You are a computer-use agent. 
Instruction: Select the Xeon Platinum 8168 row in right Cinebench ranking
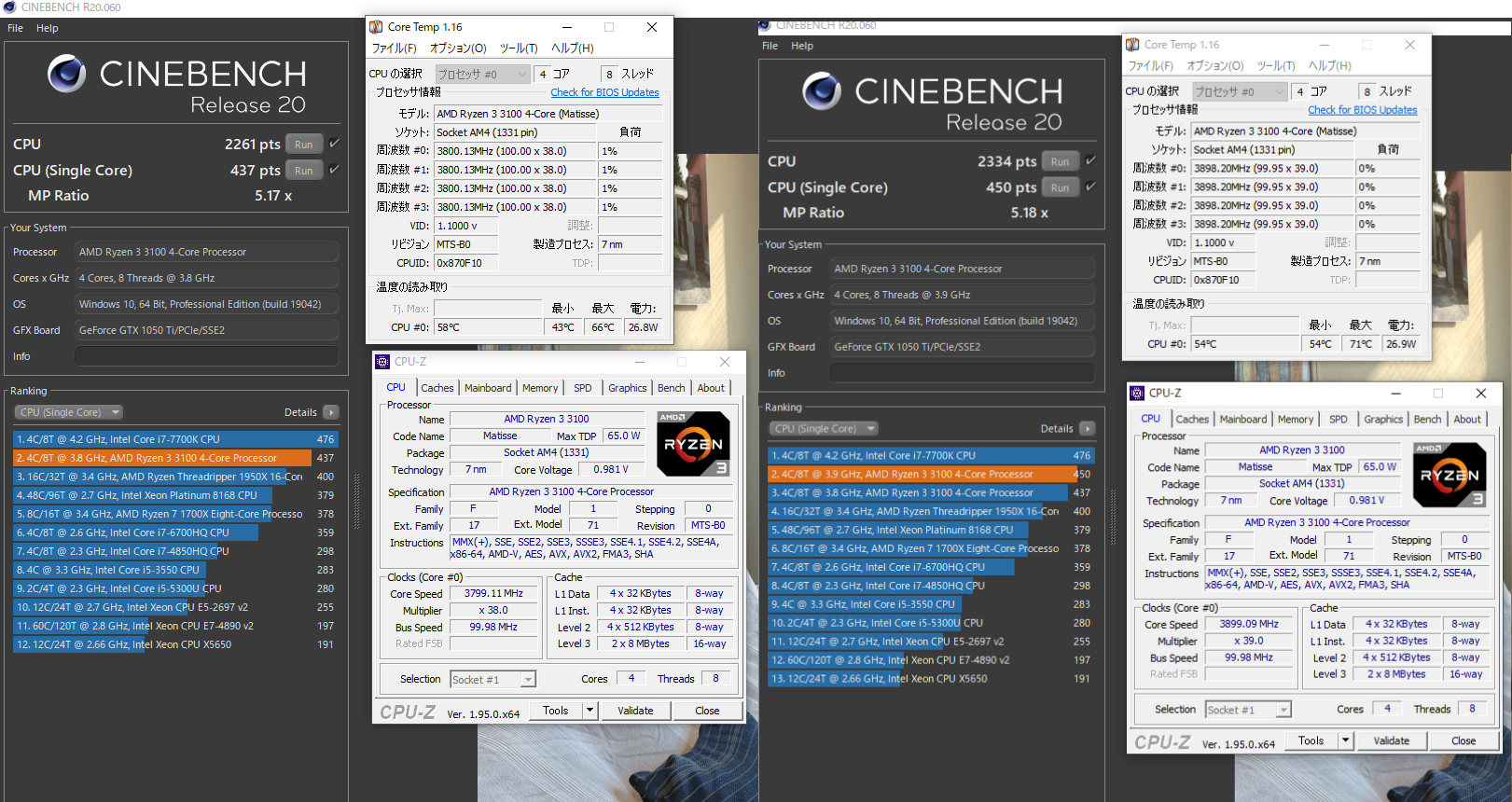pyautogui.click(x=931, y=530)
